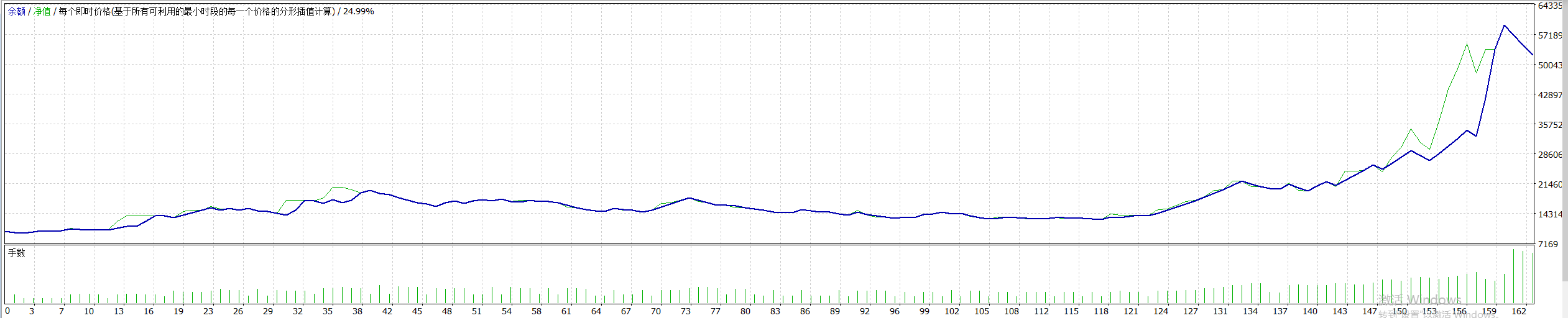Click the 24.99% modelling quality value
Image resolution: width=1568 pixels, height=318 pixels.
[359, 12]
